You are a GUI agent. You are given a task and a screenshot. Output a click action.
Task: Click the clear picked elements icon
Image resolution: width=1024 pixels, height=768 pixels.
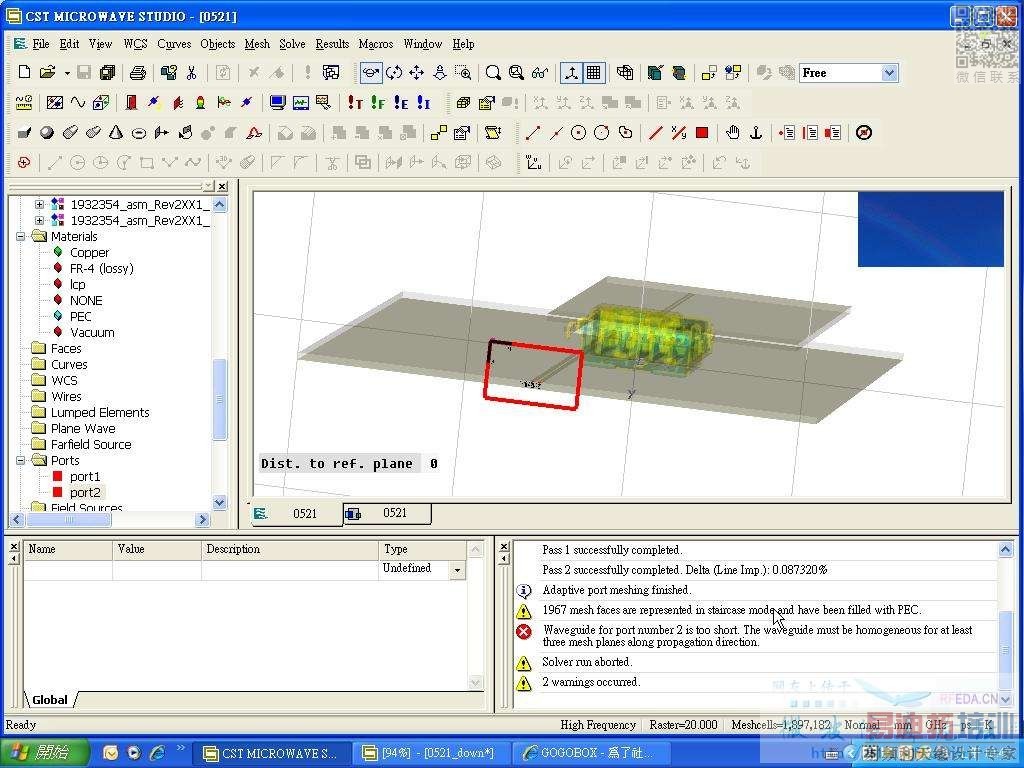click(x=863, y=133)
